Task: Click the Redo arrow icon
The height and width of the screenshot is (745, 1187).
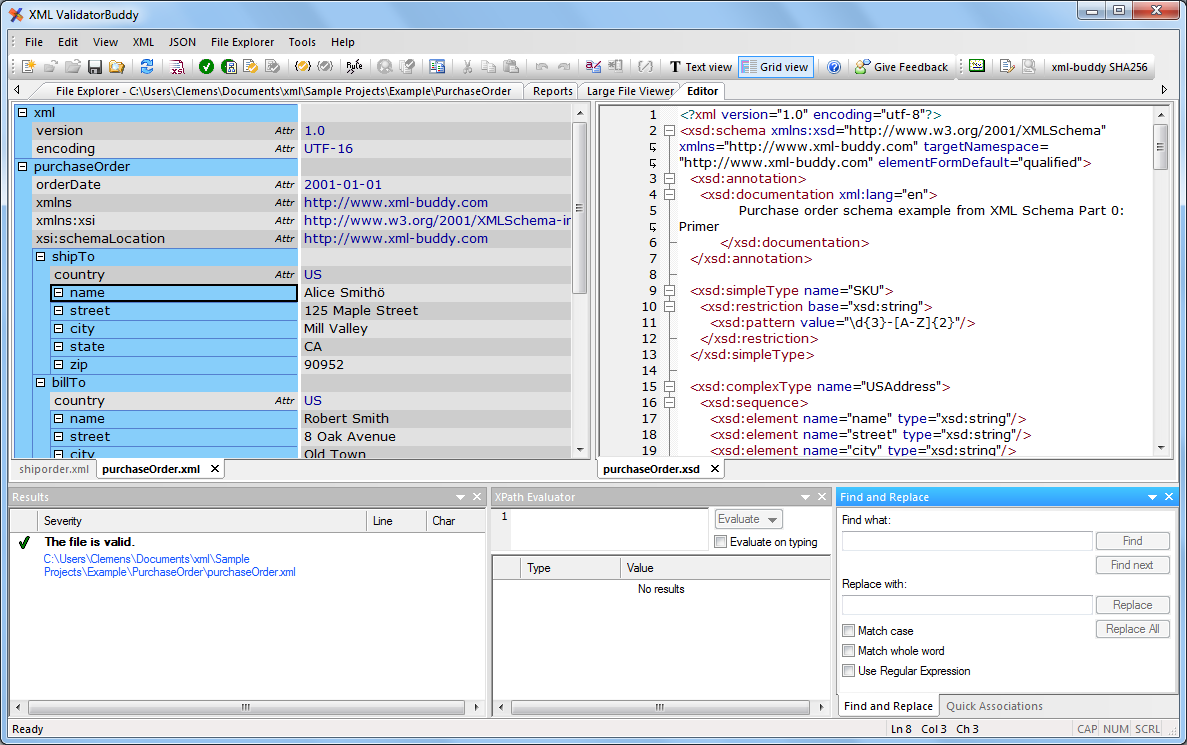Action: point(564,67)
